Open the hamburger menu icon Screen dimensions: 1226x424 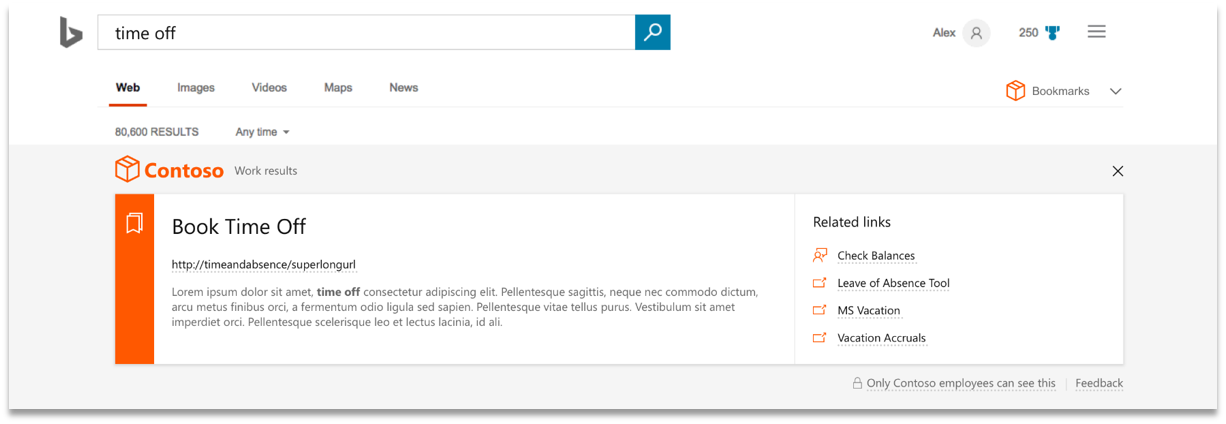coord(1096,32)
